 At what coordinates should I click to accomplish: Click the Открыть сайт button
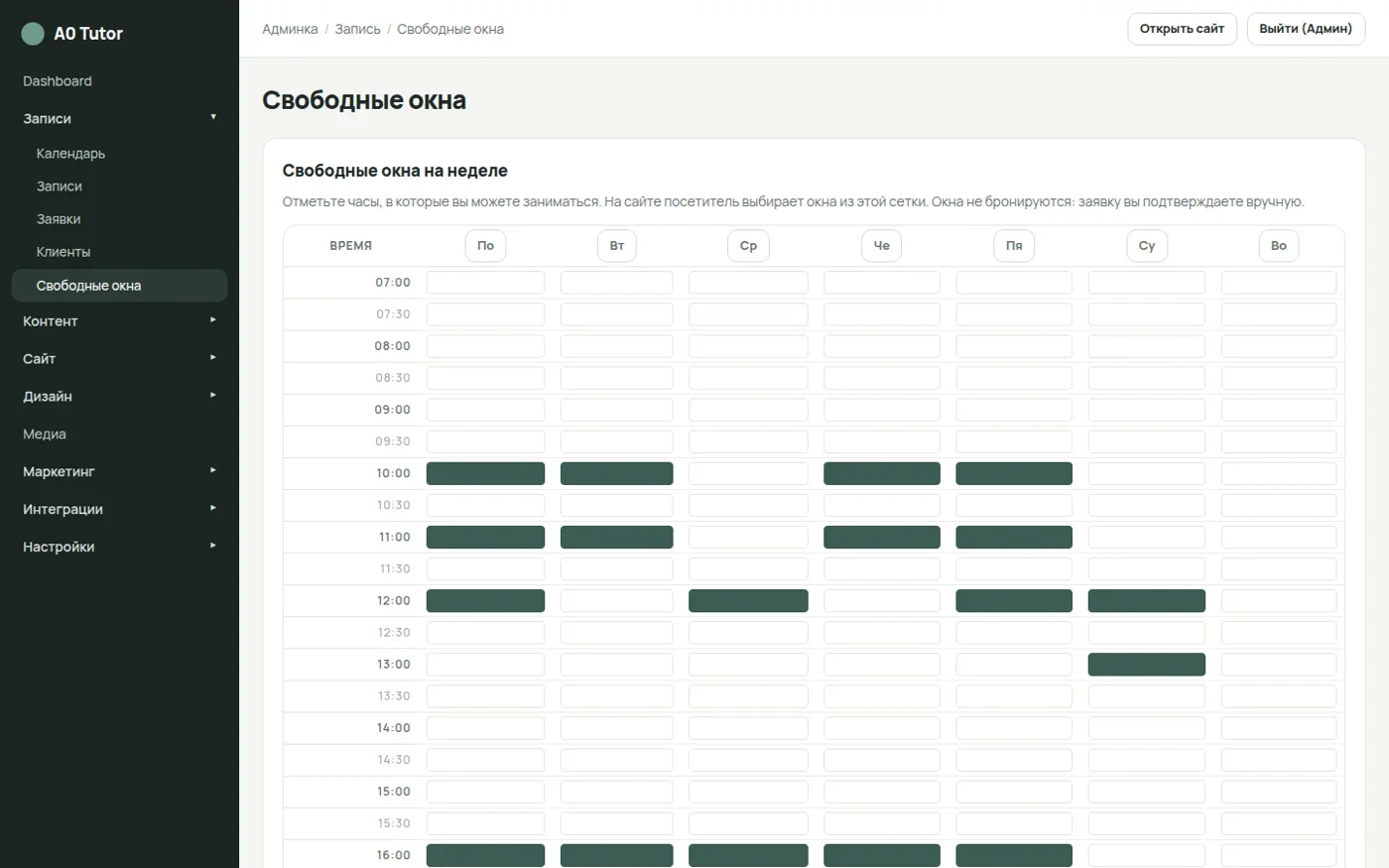[x=1182, y=29]
